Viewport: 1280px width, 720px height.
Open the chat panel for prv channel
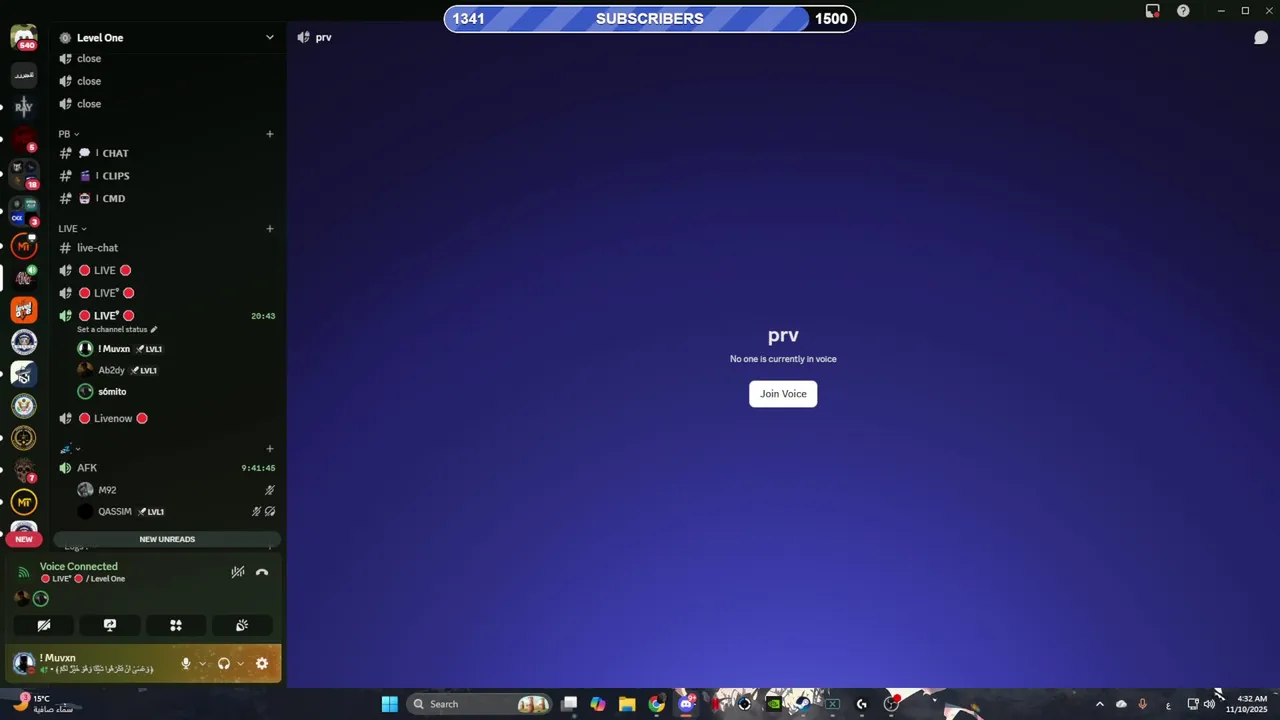click(1261, 38)
